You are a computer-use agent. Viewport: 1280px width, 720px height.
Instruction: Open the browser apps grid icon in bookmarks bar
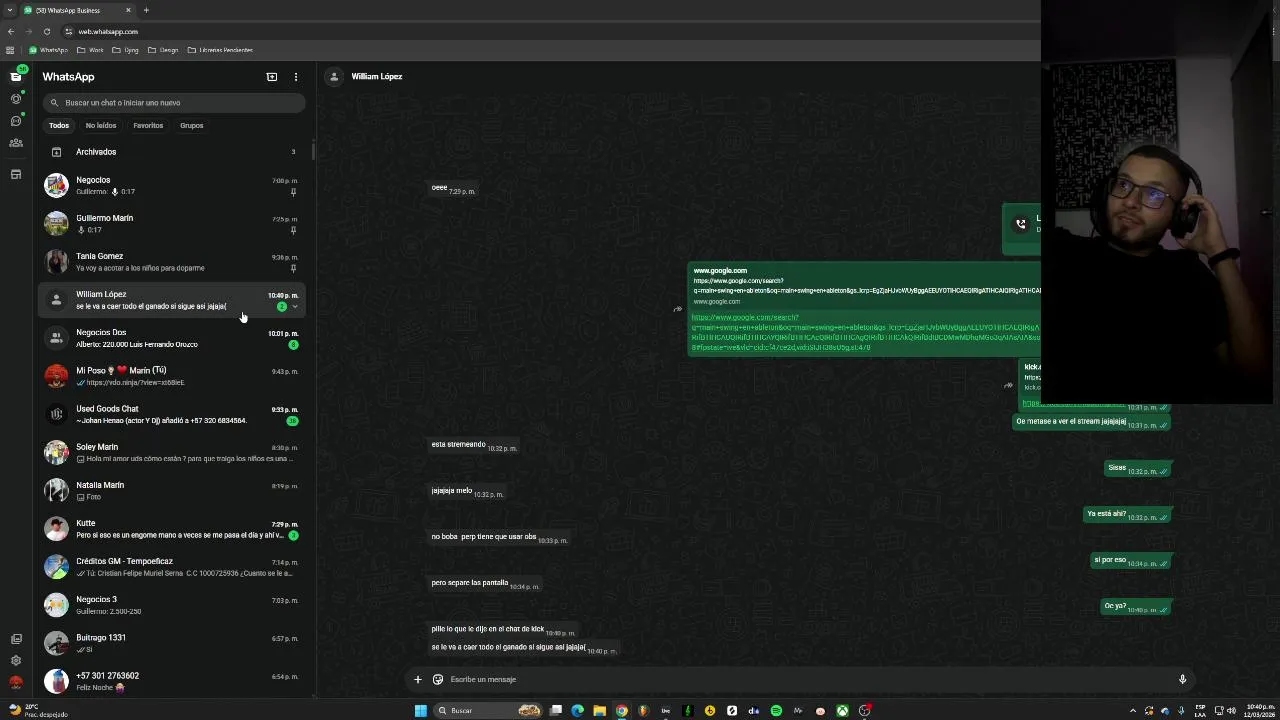[10, 50]
